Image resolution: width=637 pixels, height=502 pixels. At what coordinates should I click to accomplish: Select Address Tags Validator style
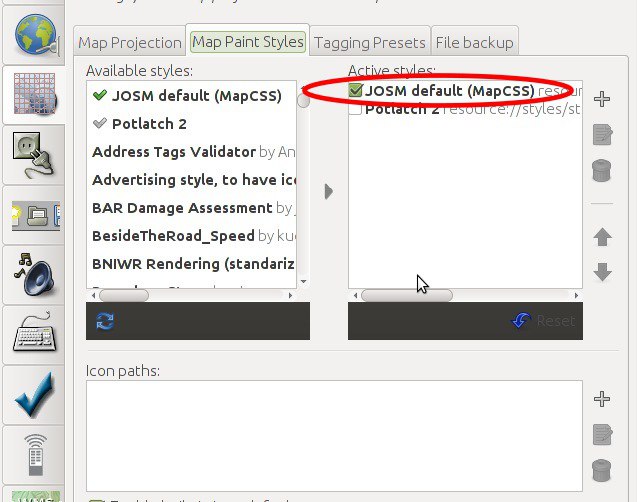[x=191, y=152]
